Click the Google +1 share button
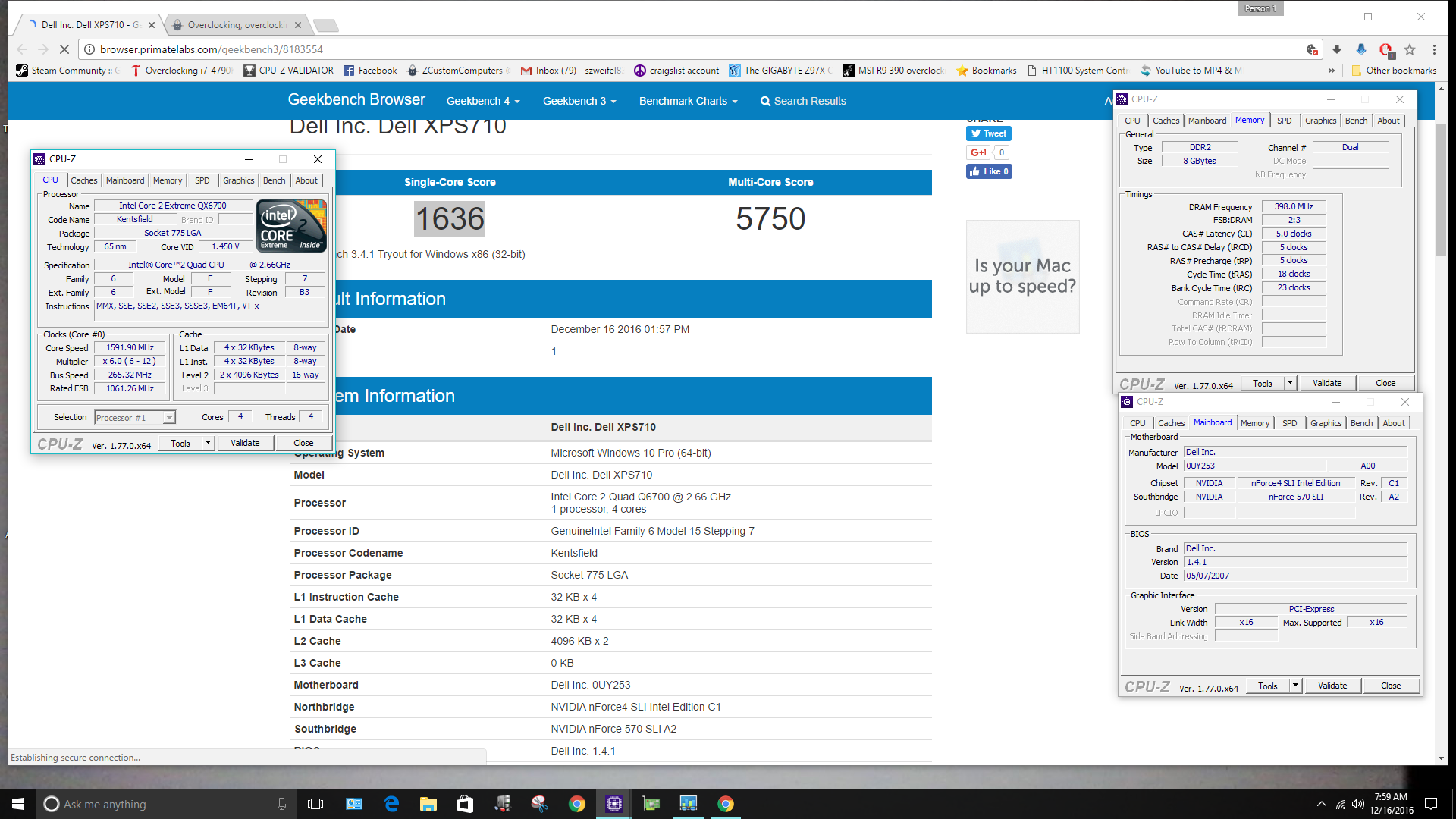The image size is (1456, 819). click(x=978, y=152)
